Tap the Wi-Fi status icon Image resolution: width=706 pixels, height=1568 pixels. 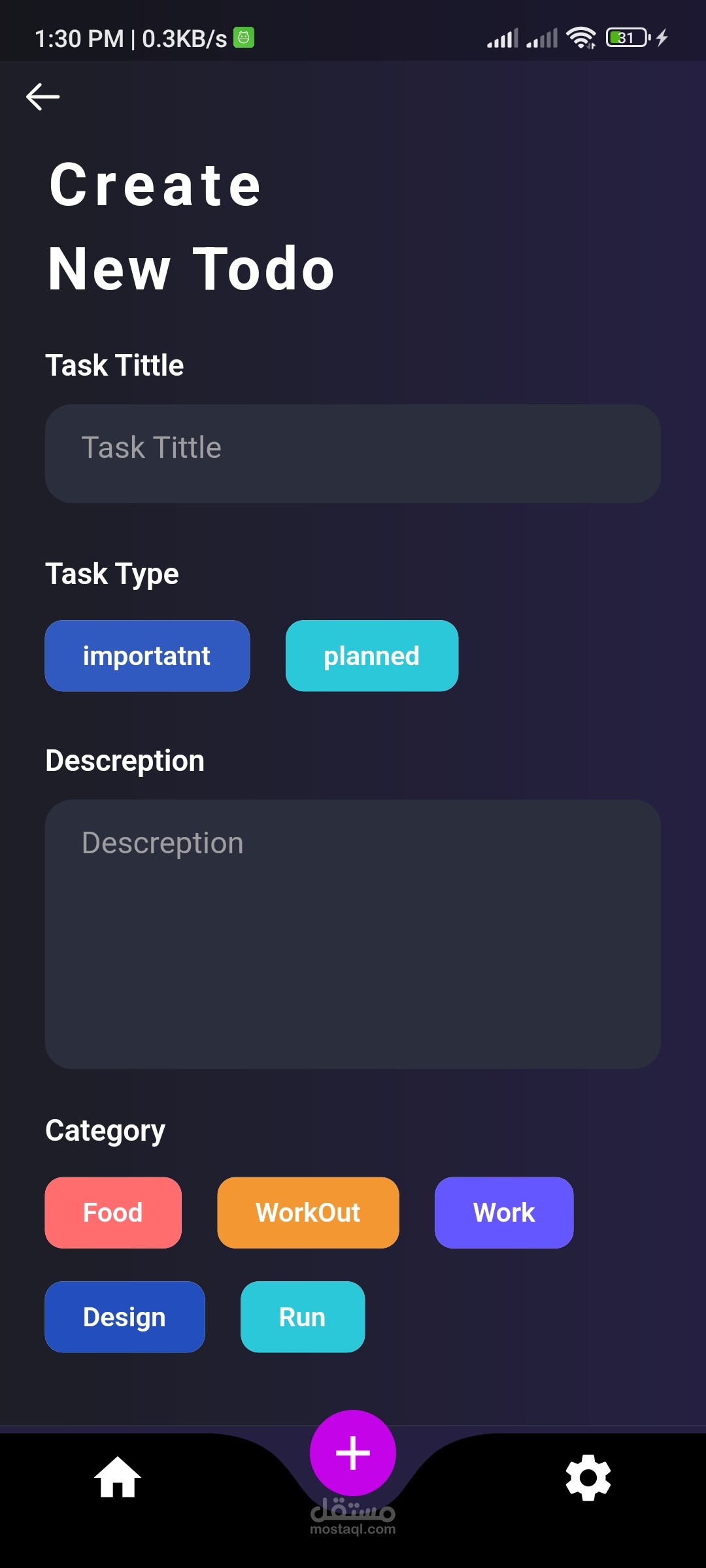[580, 38]
